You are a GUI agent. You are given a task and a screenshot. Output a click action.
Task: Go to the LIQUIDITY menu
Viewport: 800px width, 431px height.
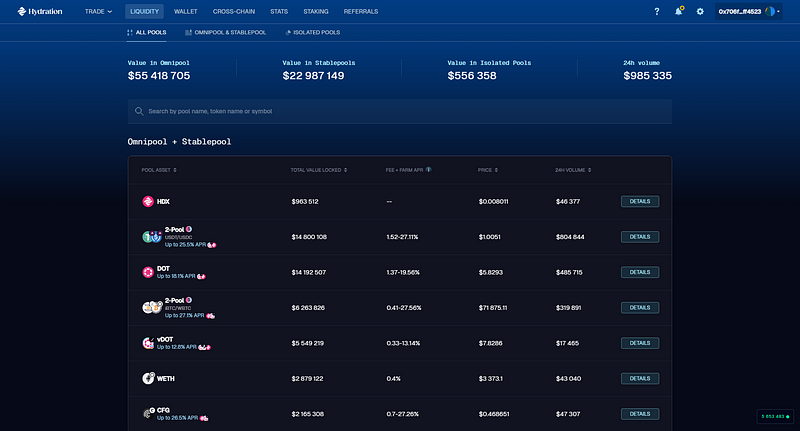tap(144, 11)
